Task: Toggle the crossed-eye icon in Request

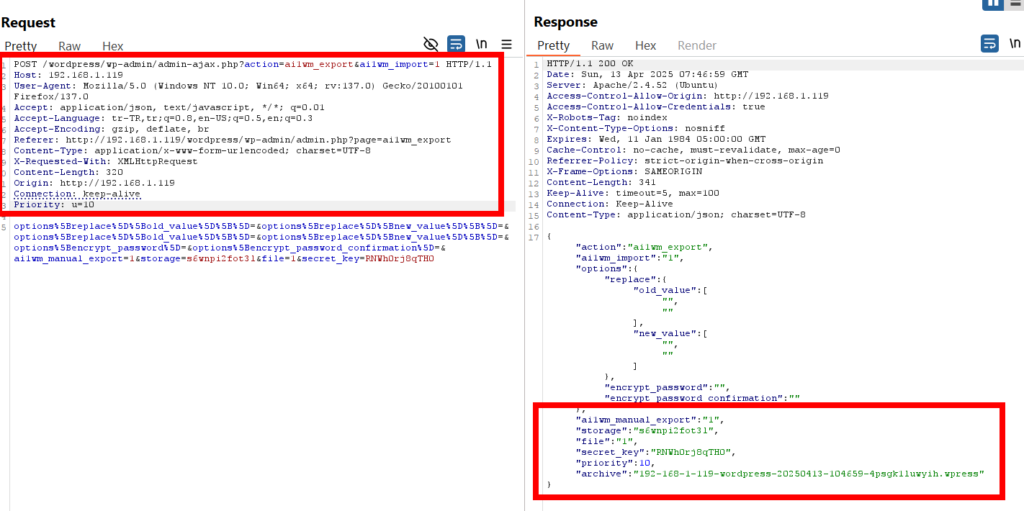Action: click(431, 44)
